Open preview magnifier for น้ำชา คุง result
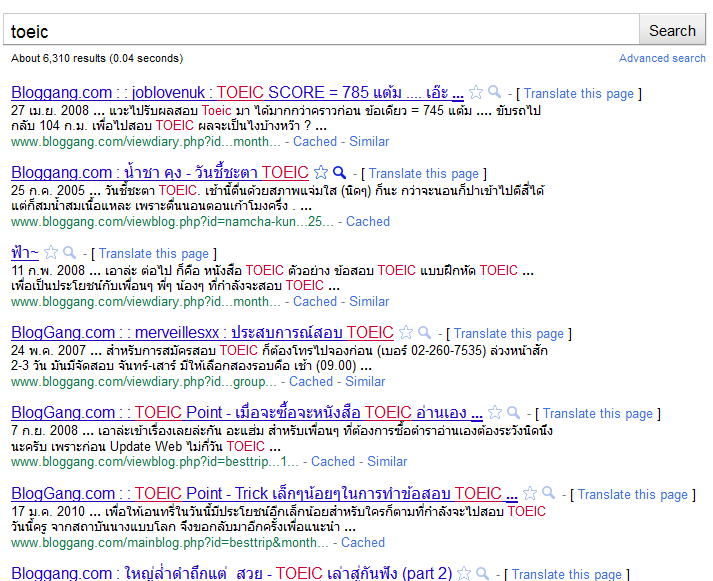This screenshot has width=713, height=581. [x=339, y=172]
